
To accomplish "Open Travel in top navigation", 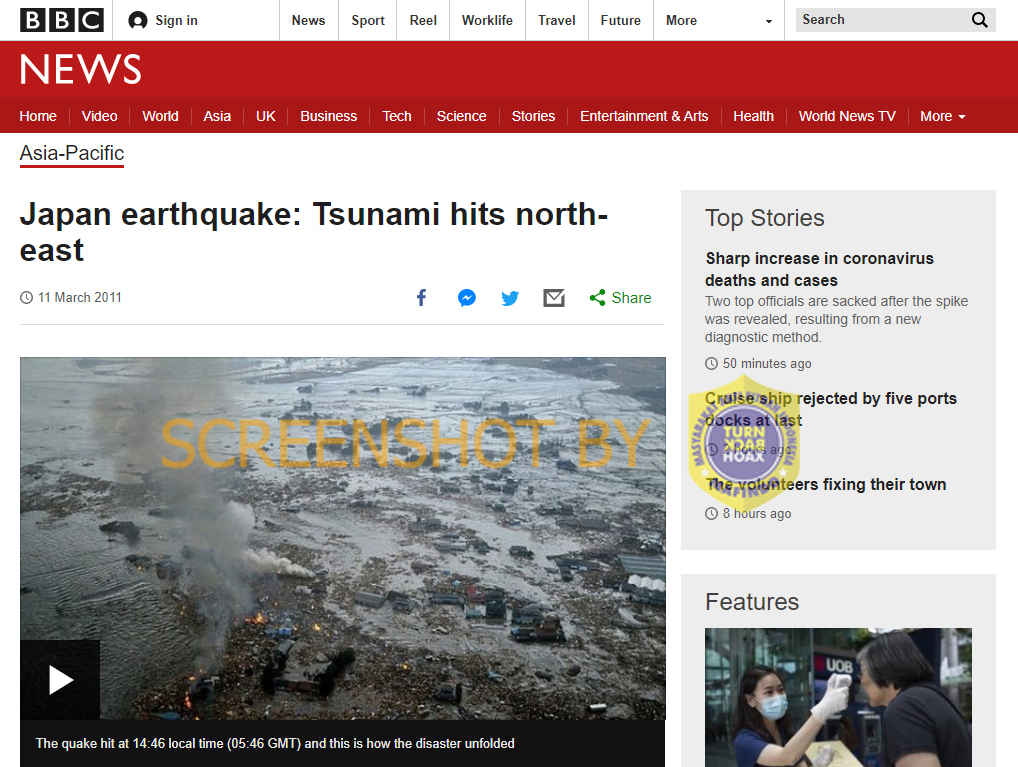I will [557, 20].
